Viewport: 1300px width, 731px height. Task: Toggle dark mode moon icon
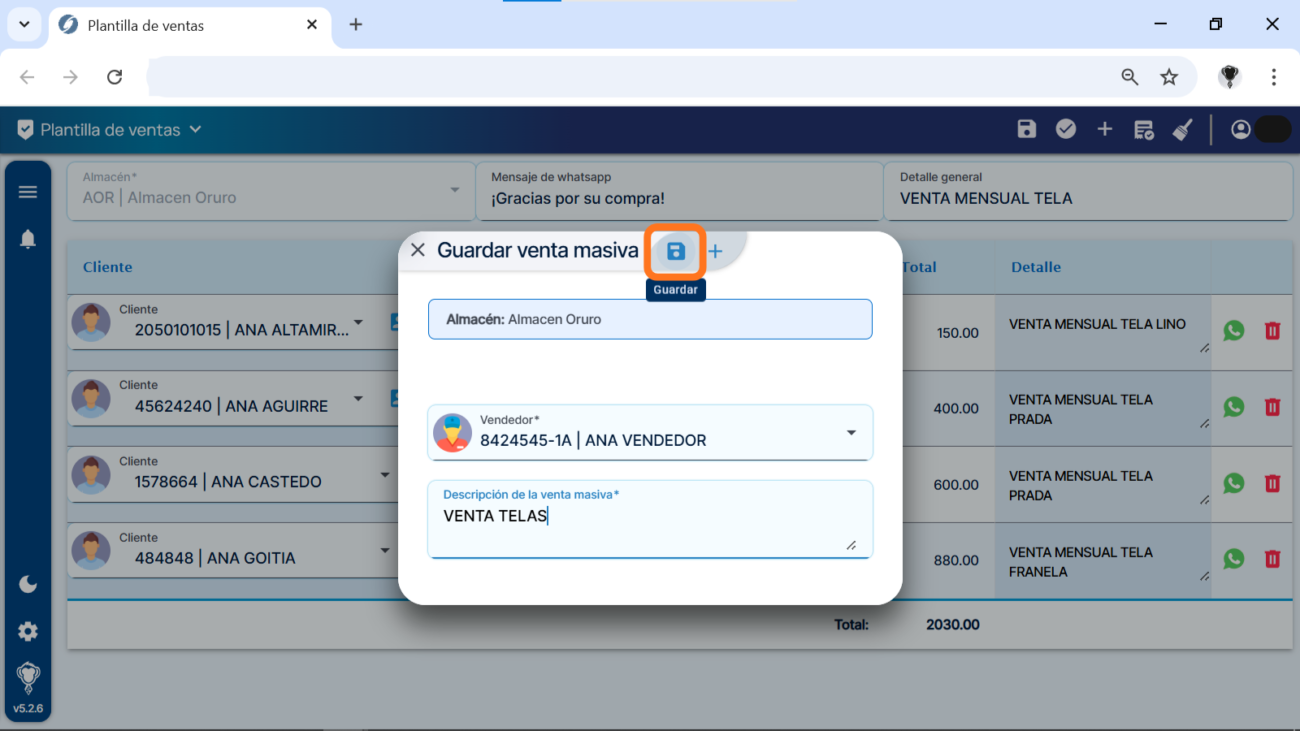click(x=28, y=584)
